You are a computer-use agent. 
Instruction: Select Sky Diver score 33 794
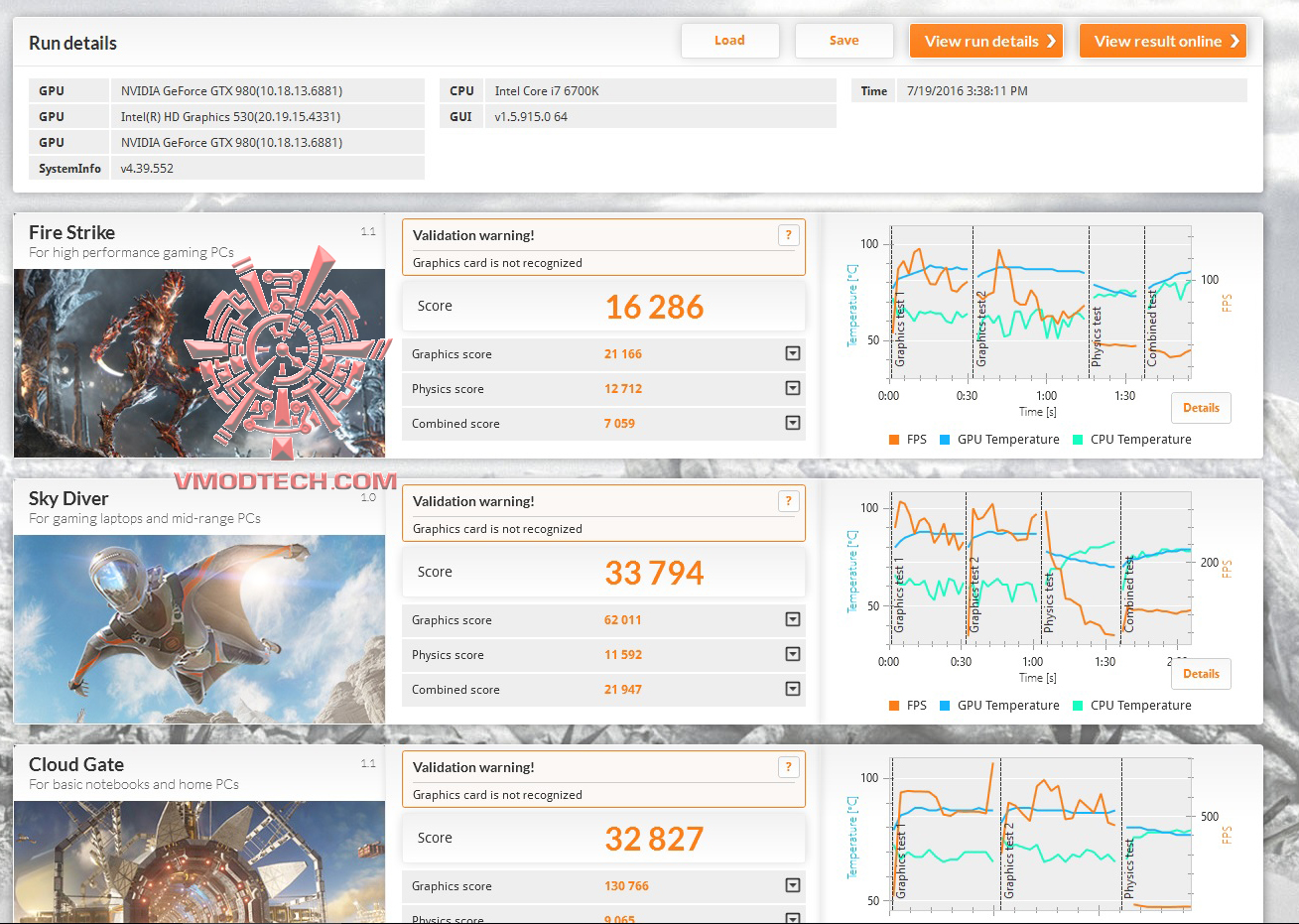(655, 573)
